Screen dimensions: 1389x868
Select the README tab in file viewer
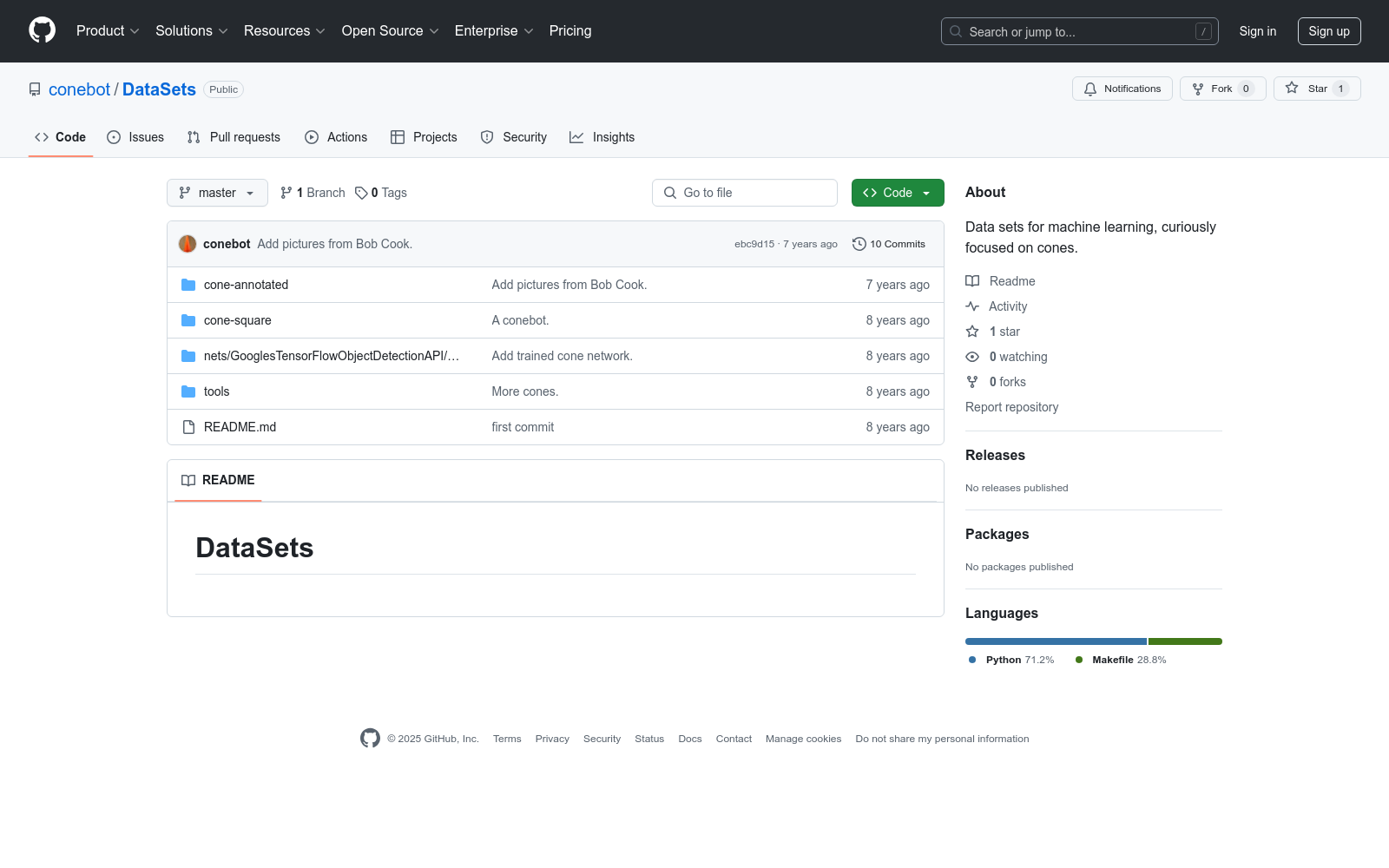[218, 480]
